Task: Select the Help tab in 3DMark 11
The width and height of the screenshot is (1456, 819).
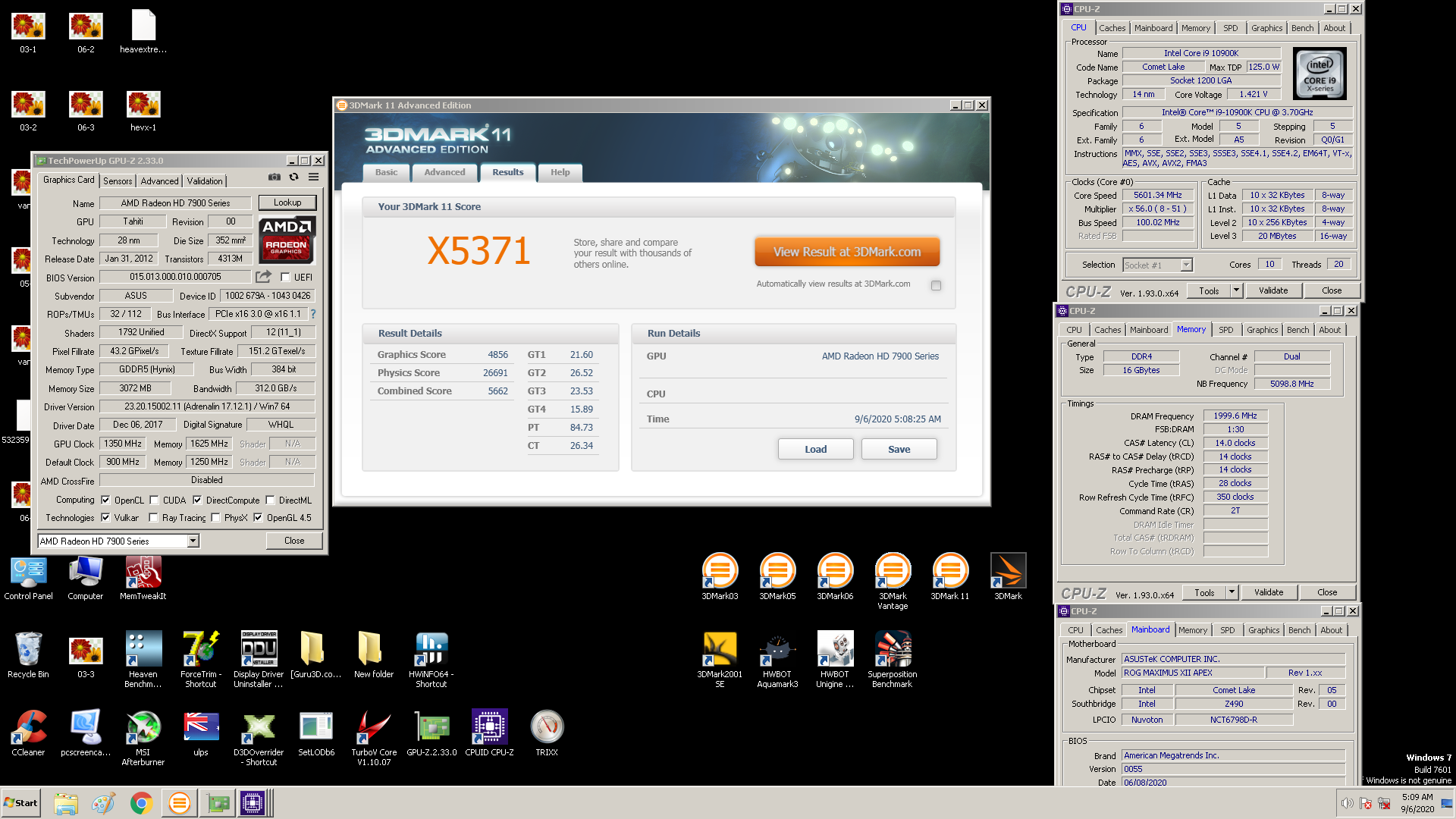Action: (560, 172)
